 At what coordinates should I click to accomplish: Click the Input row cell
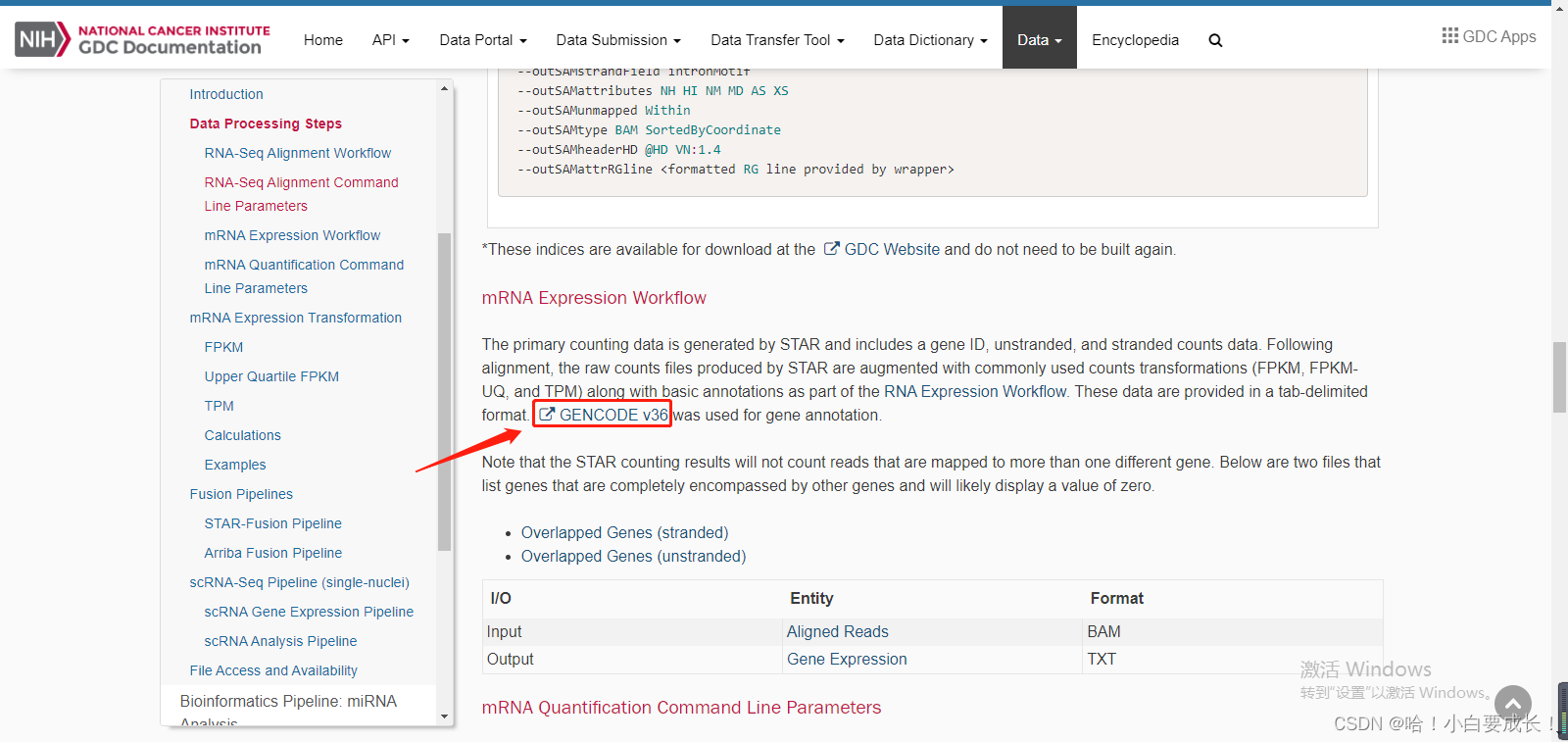pyautogui.click(x=633, y=632)
